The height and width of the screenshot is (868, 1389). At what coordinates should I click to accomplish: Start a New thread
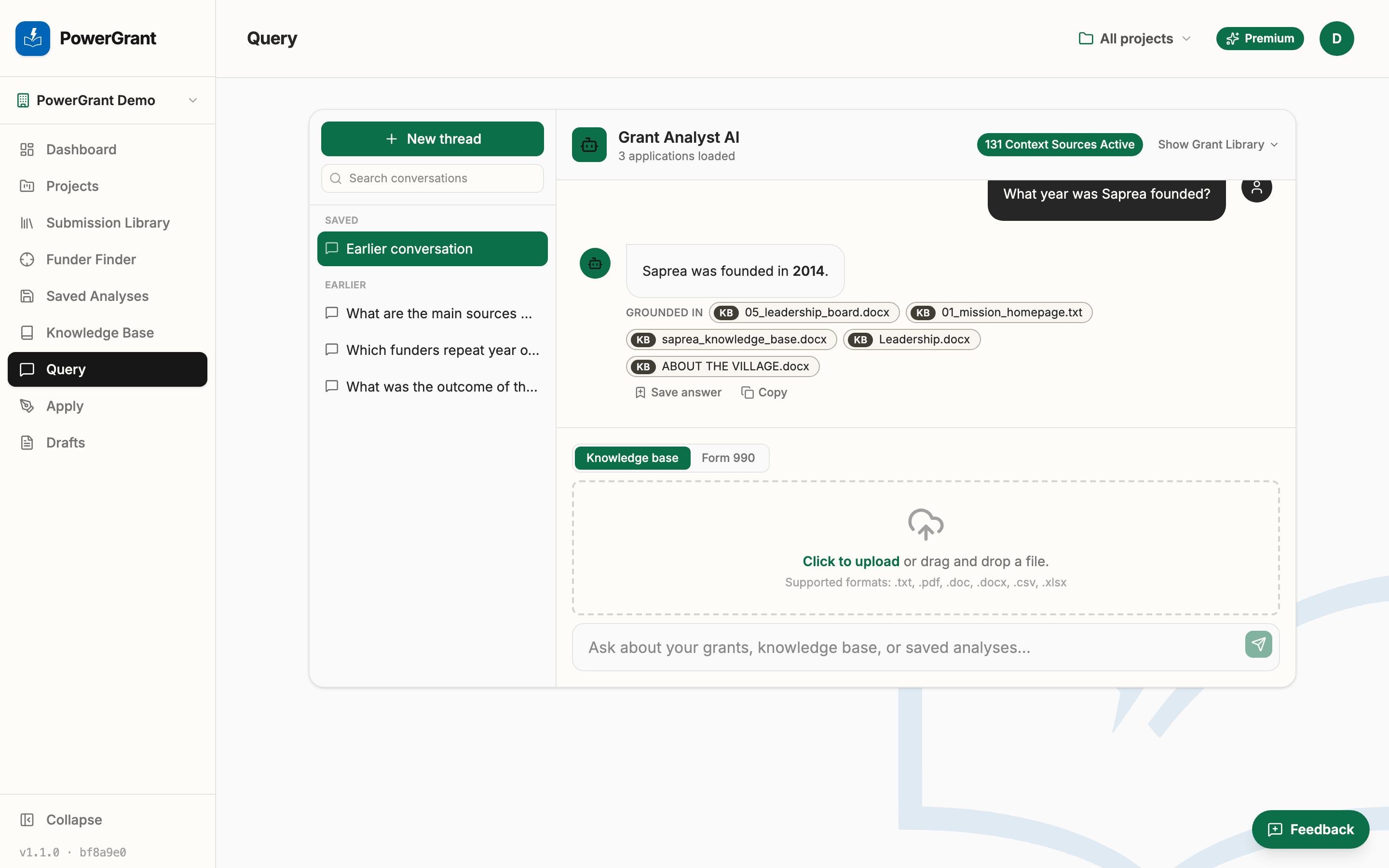click(432, 139)
